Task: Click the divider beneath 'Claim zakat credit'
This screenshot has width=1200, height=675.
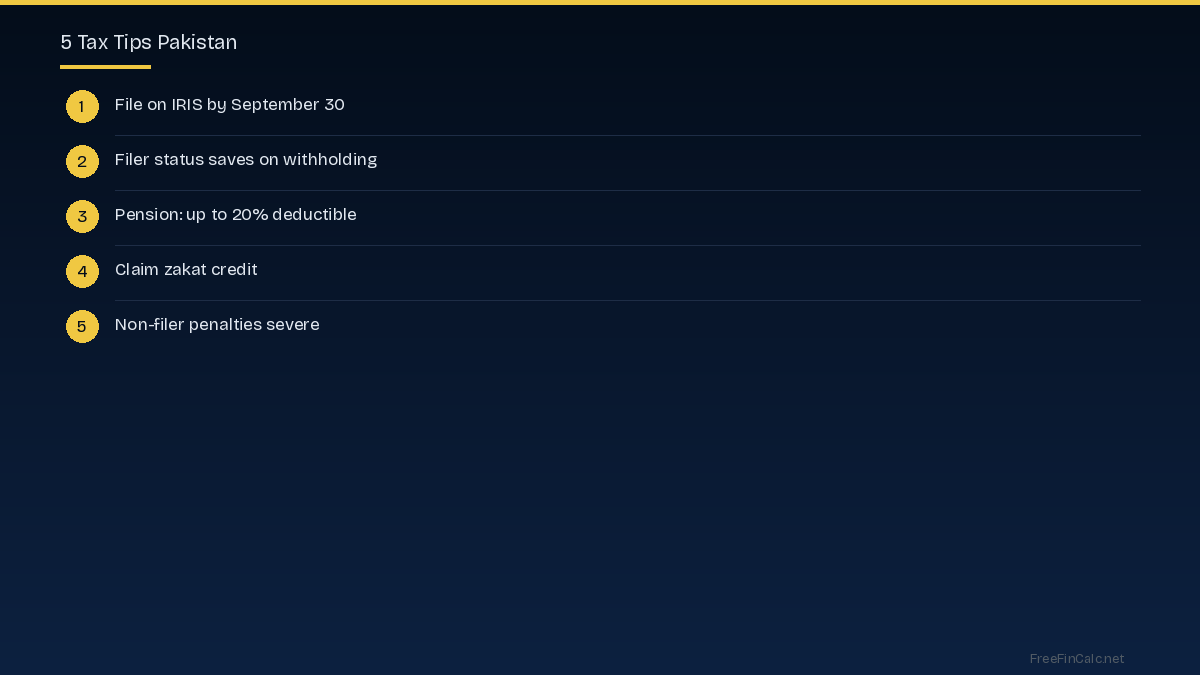Action: click(x=627, y=300)
